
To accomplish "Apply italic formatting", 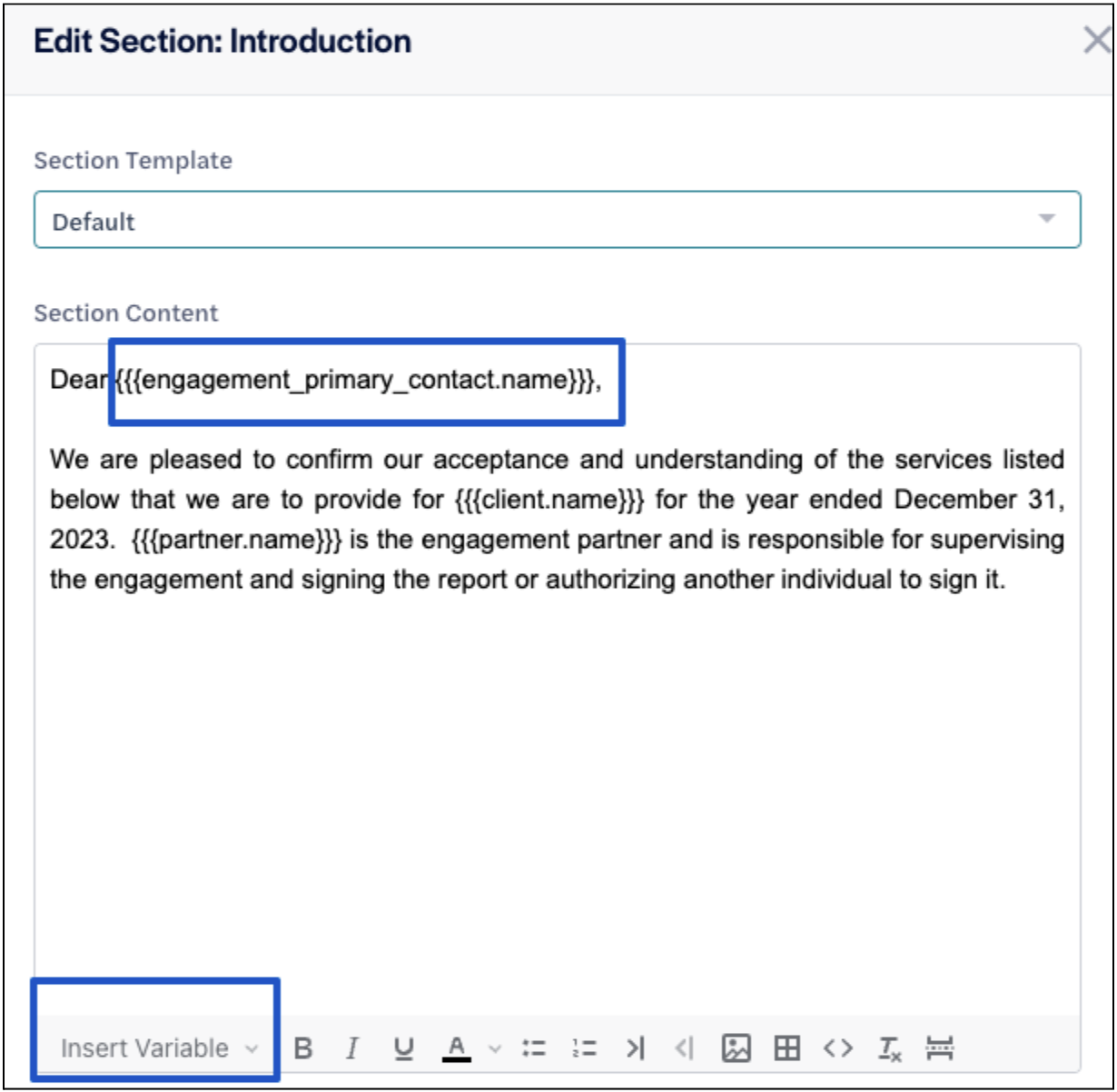I will [352, 1048].
